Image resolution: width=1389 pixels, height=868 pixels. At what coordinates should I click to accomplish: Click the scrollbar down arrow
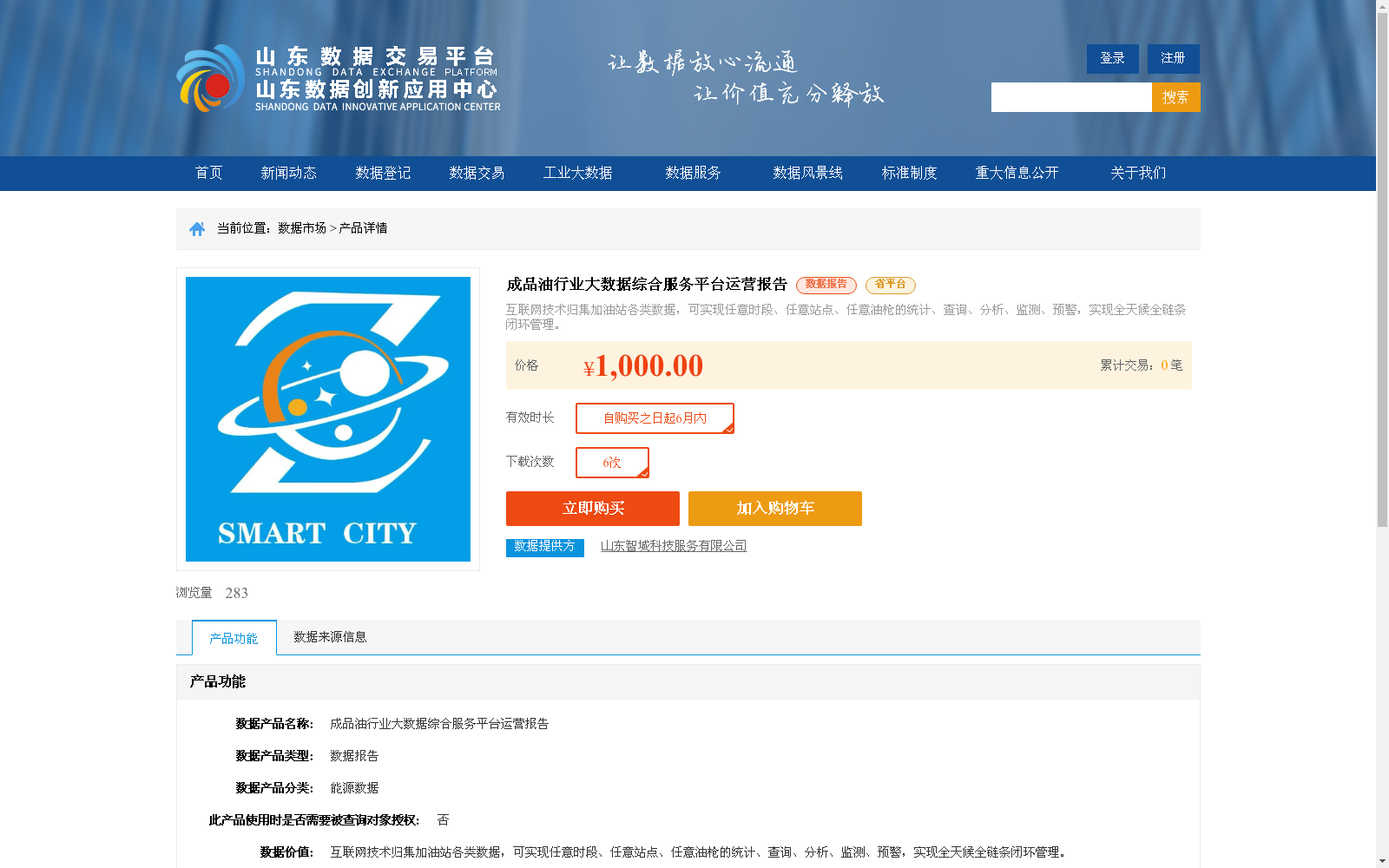pos(1382,861)
